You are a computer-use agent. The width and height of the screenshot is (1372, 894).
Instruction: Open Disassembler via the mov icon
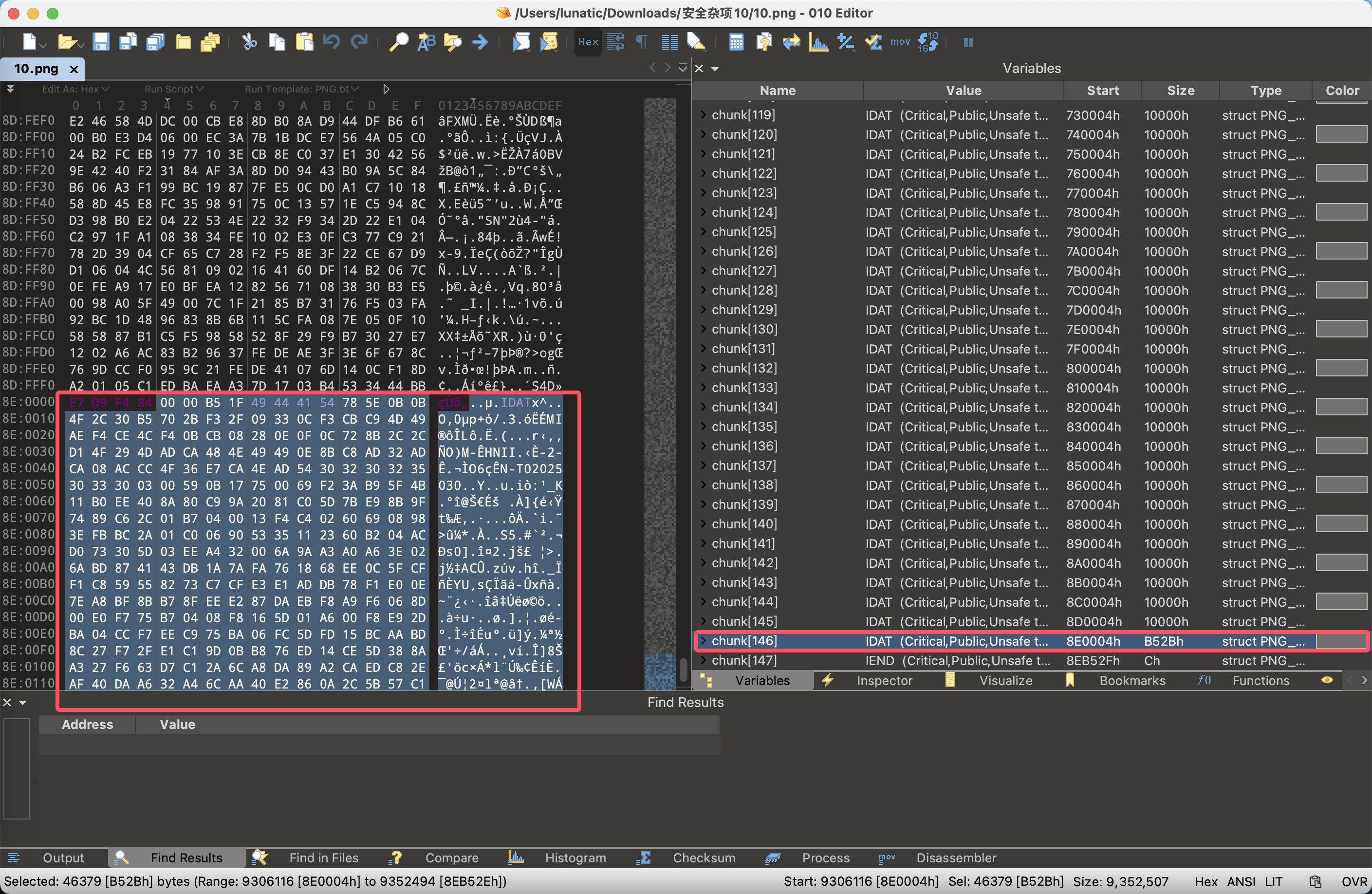pyautogui.click(x=900, y=42)
